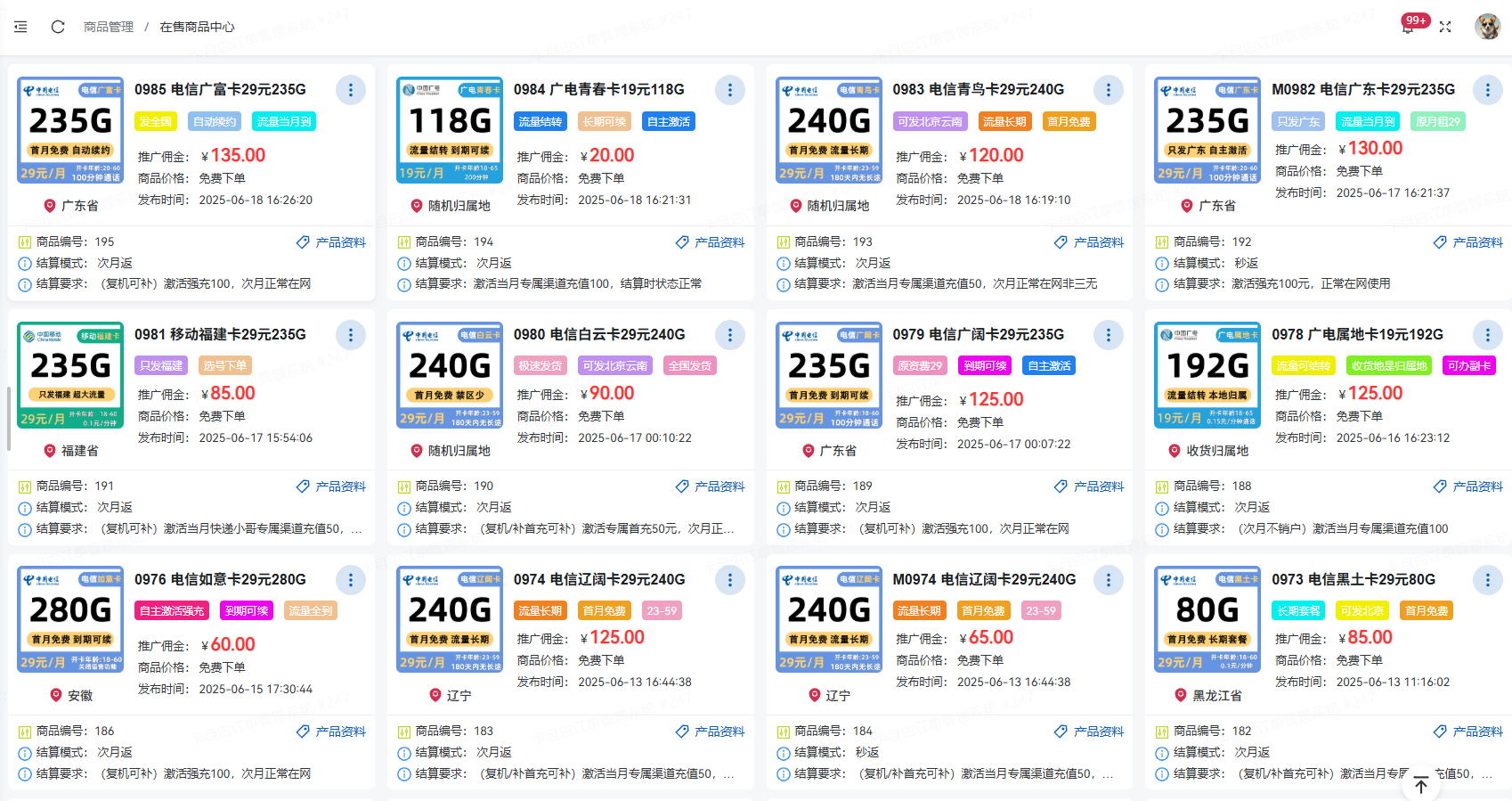Viewport: 1512px width, 801px height.
Task: Click the 商品编号 194 number icon
Action: pyautogui.click(x=404, y=242)
